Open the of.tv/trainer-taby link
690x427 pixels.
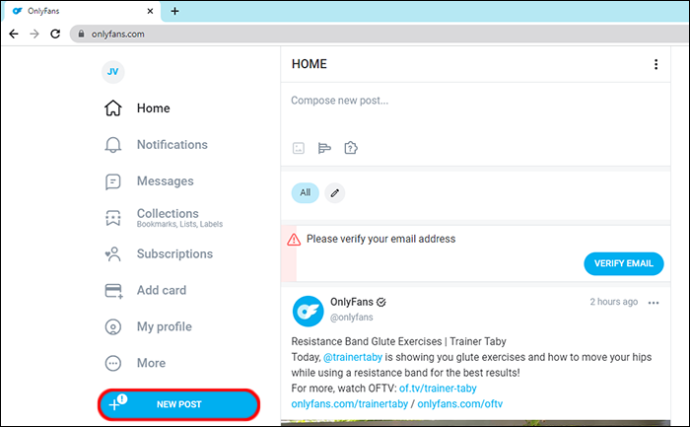(x=437, y=388)
